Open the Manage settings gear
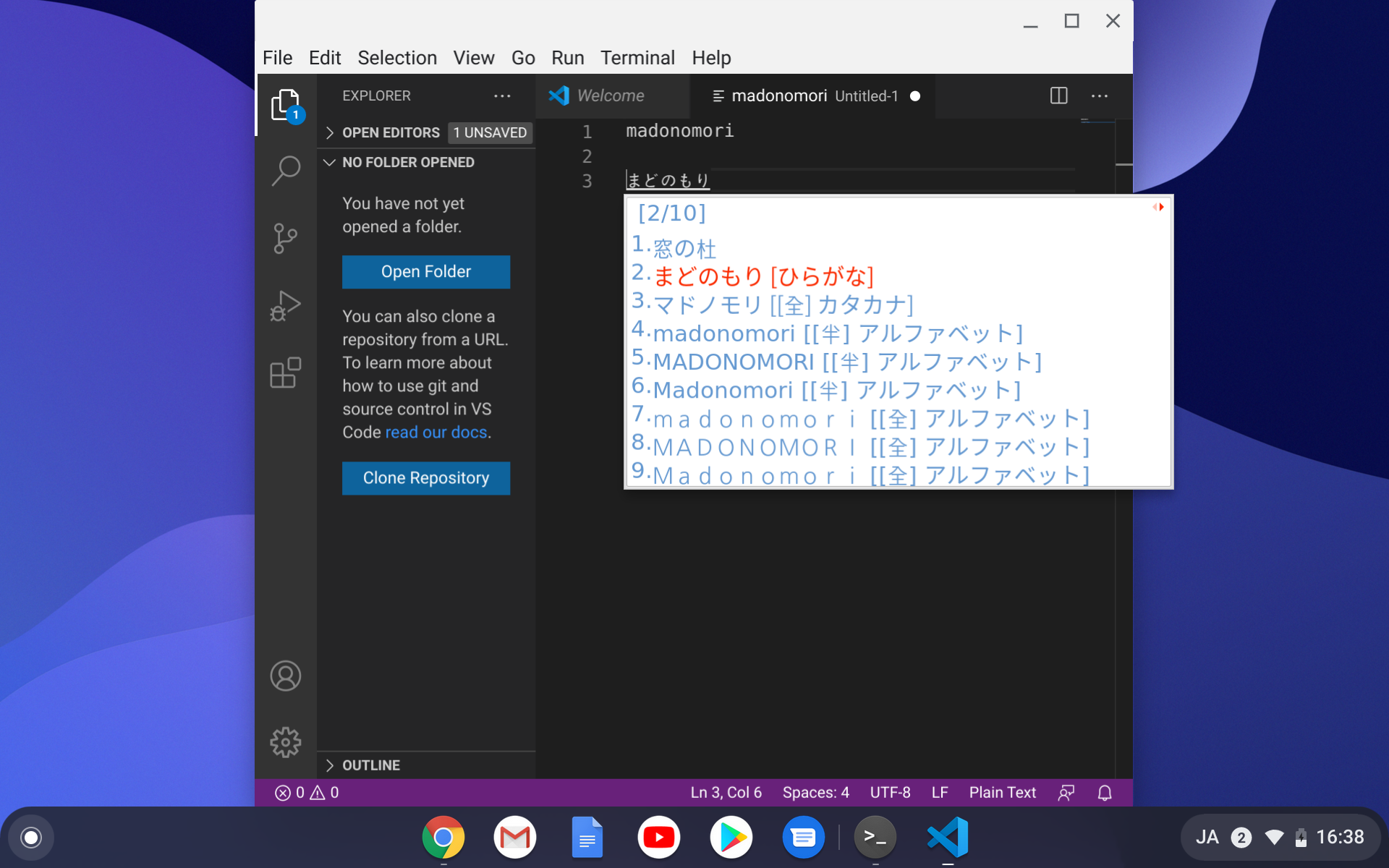 pos(286,741)
